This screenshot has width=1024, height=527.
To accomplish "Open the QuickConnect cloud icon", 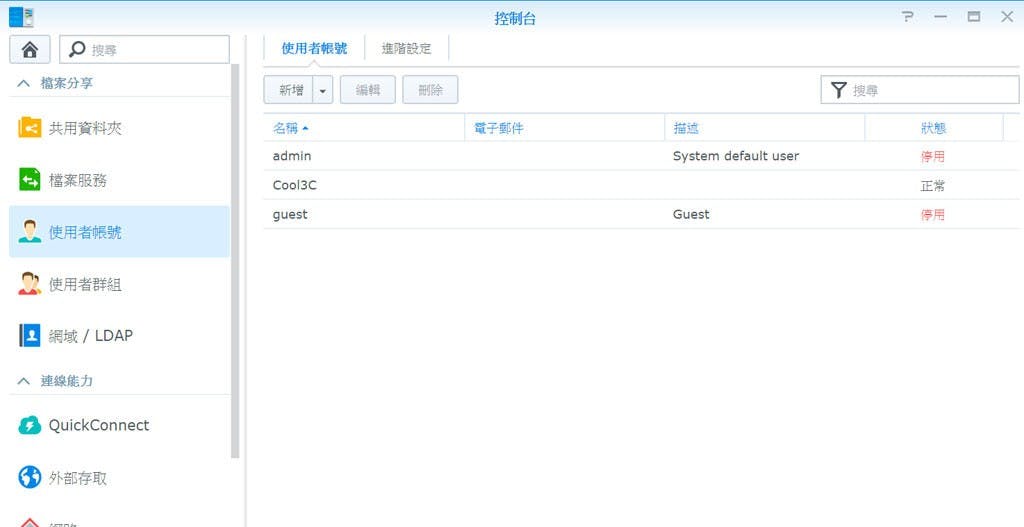I will pyautogui.click(x=29, y=426).
